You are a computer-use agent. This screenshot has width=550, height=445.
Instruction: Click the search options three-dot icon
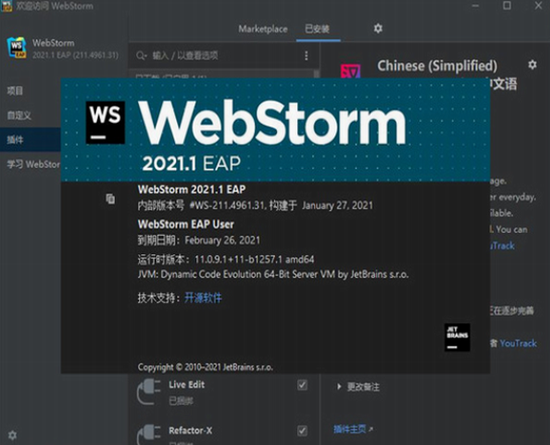pyautogui.click(x=306, y=55)
